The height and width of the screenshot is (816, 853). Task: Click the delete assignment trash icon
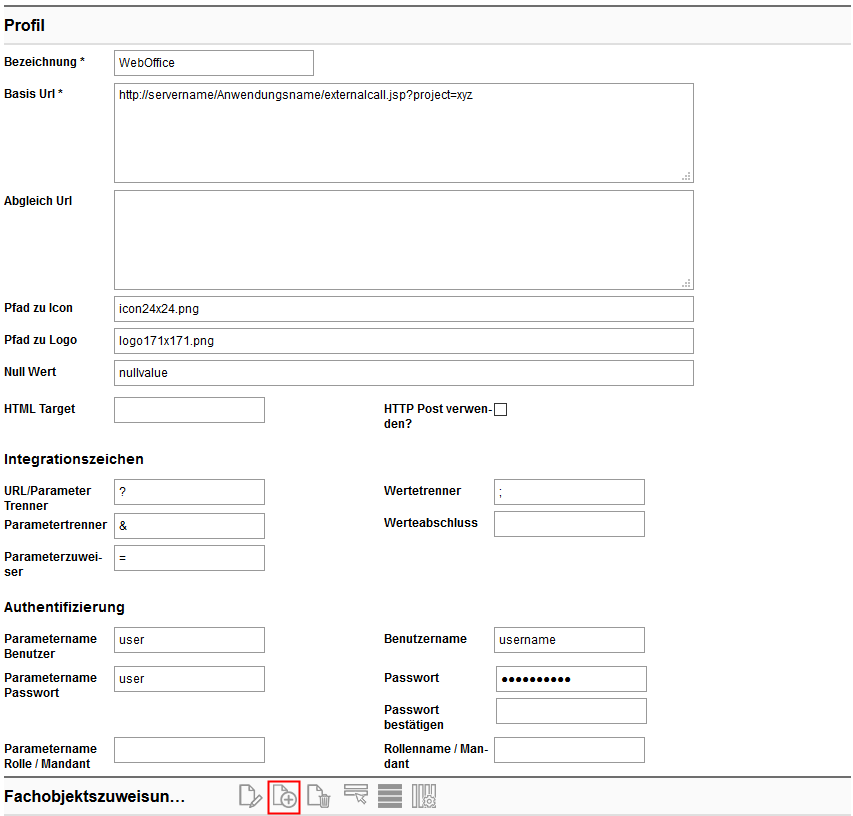coord(318,796)
